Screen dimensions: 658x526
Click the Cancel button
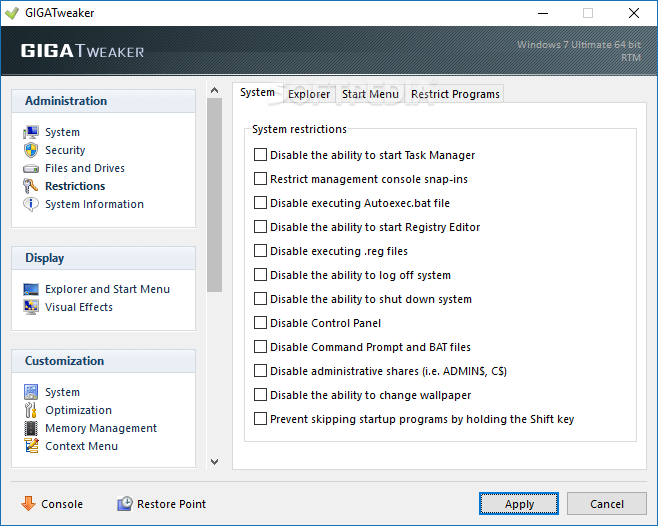[x=606, y=503]
